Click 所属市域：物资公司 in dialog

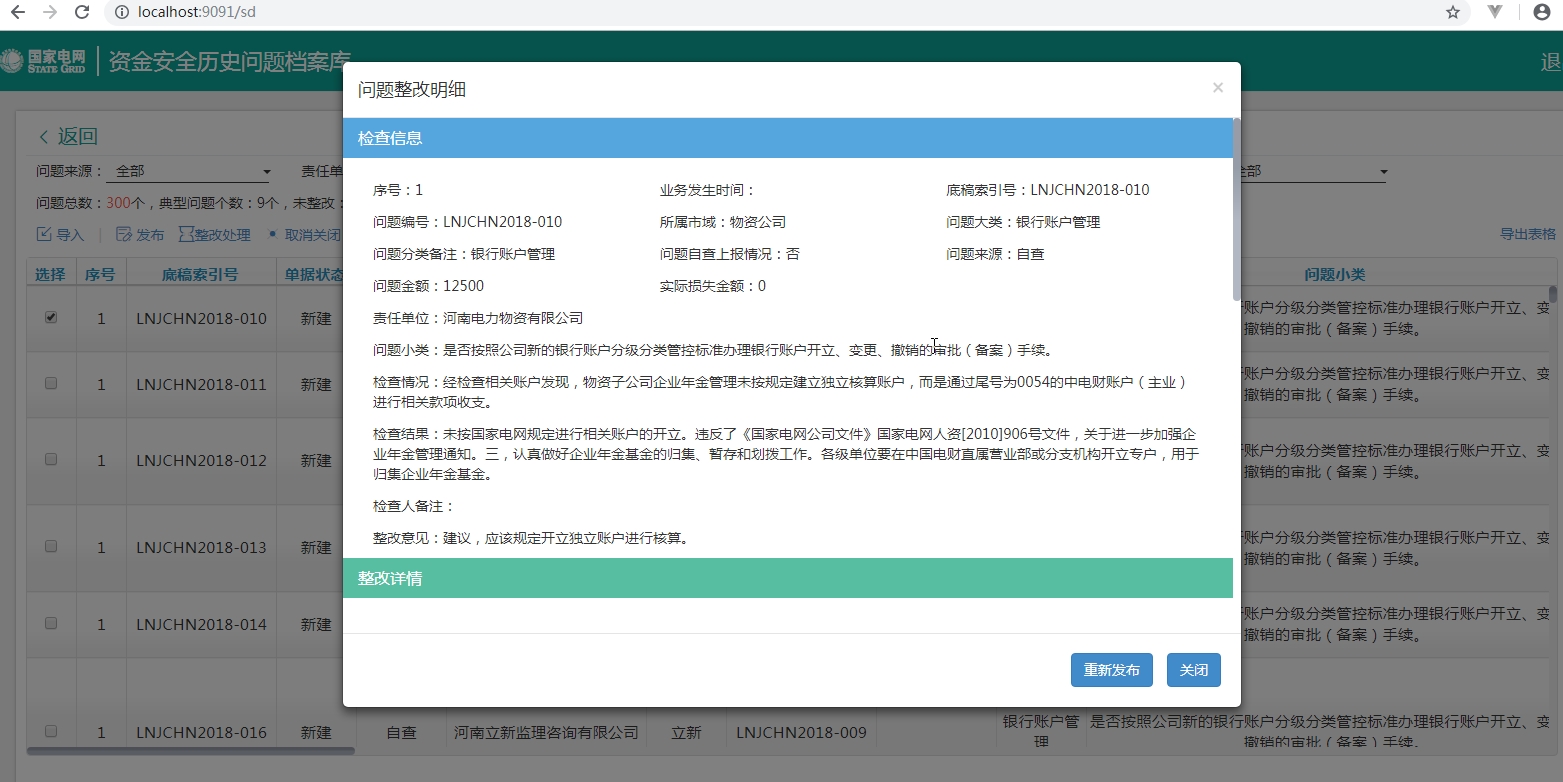click(723, 222)
